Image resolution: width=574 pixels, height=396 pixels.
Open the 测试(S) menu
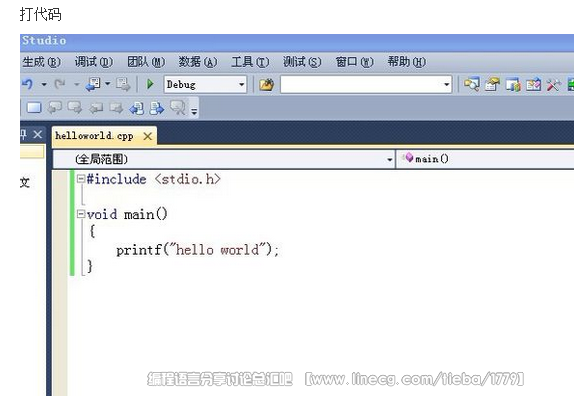pyautogui.click(x=302, y=62)
